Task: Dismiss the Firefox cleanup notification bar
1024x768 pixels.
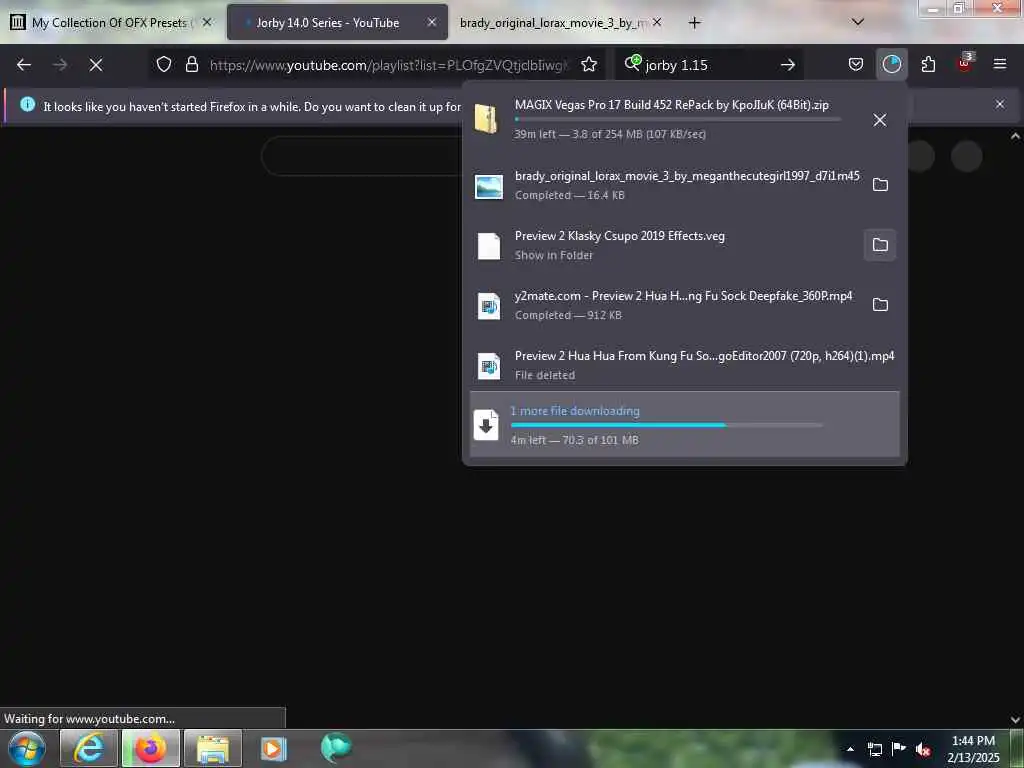Action: (x=1000, y=104)
